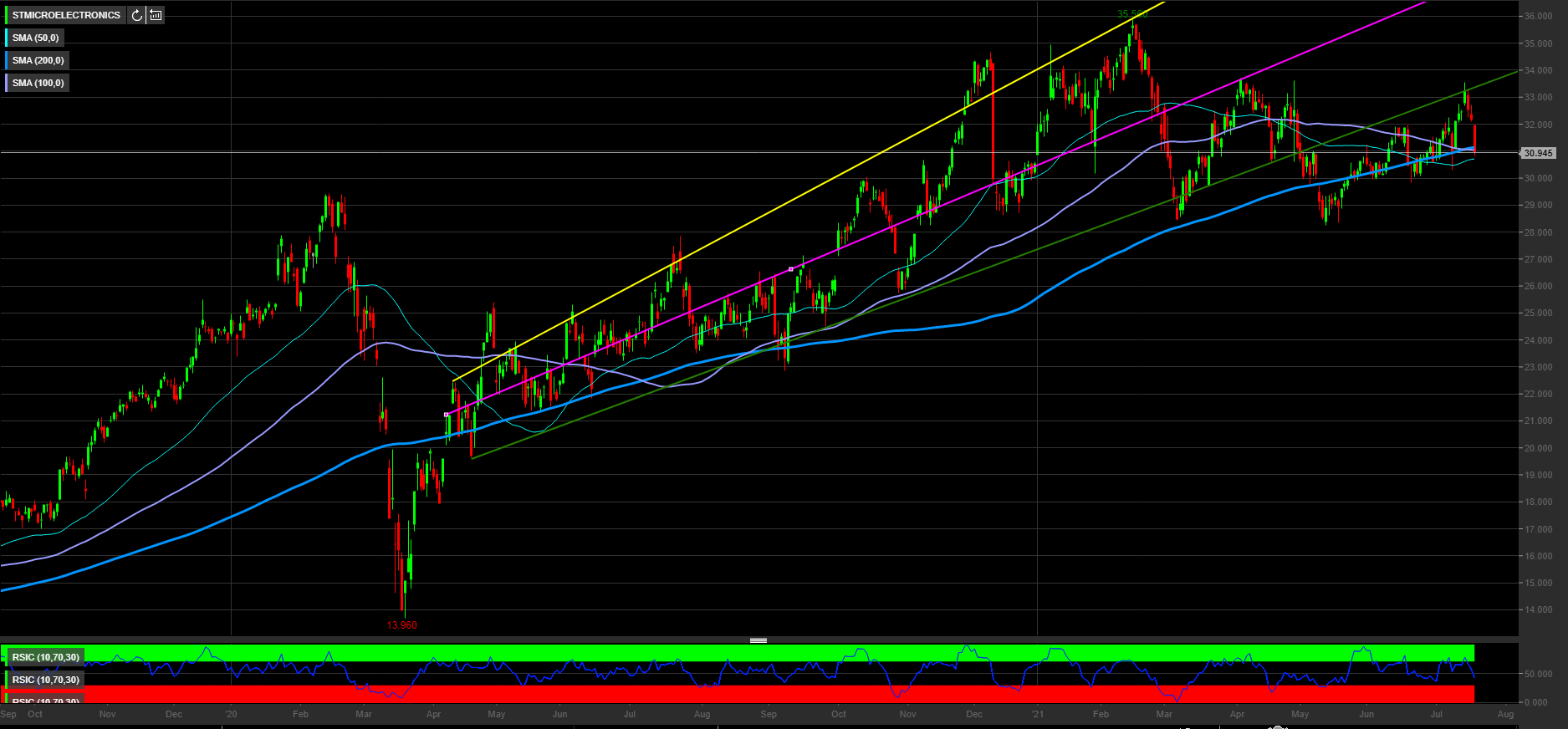
Task: Grab the panel divider handle above RSI
Action: (x=758, y=640)
